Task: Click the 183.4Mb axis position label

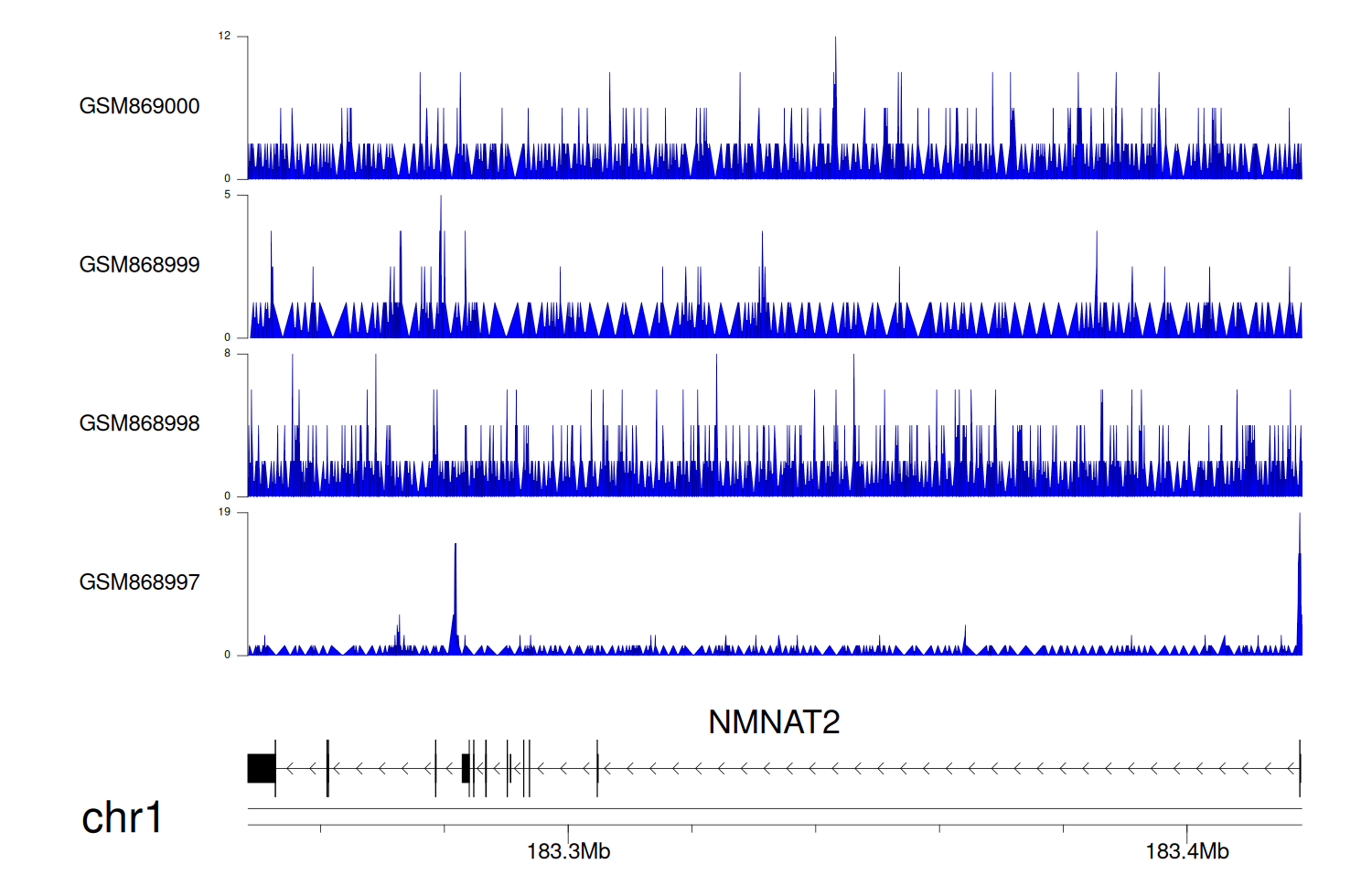Action: [x=1186, y=851]
